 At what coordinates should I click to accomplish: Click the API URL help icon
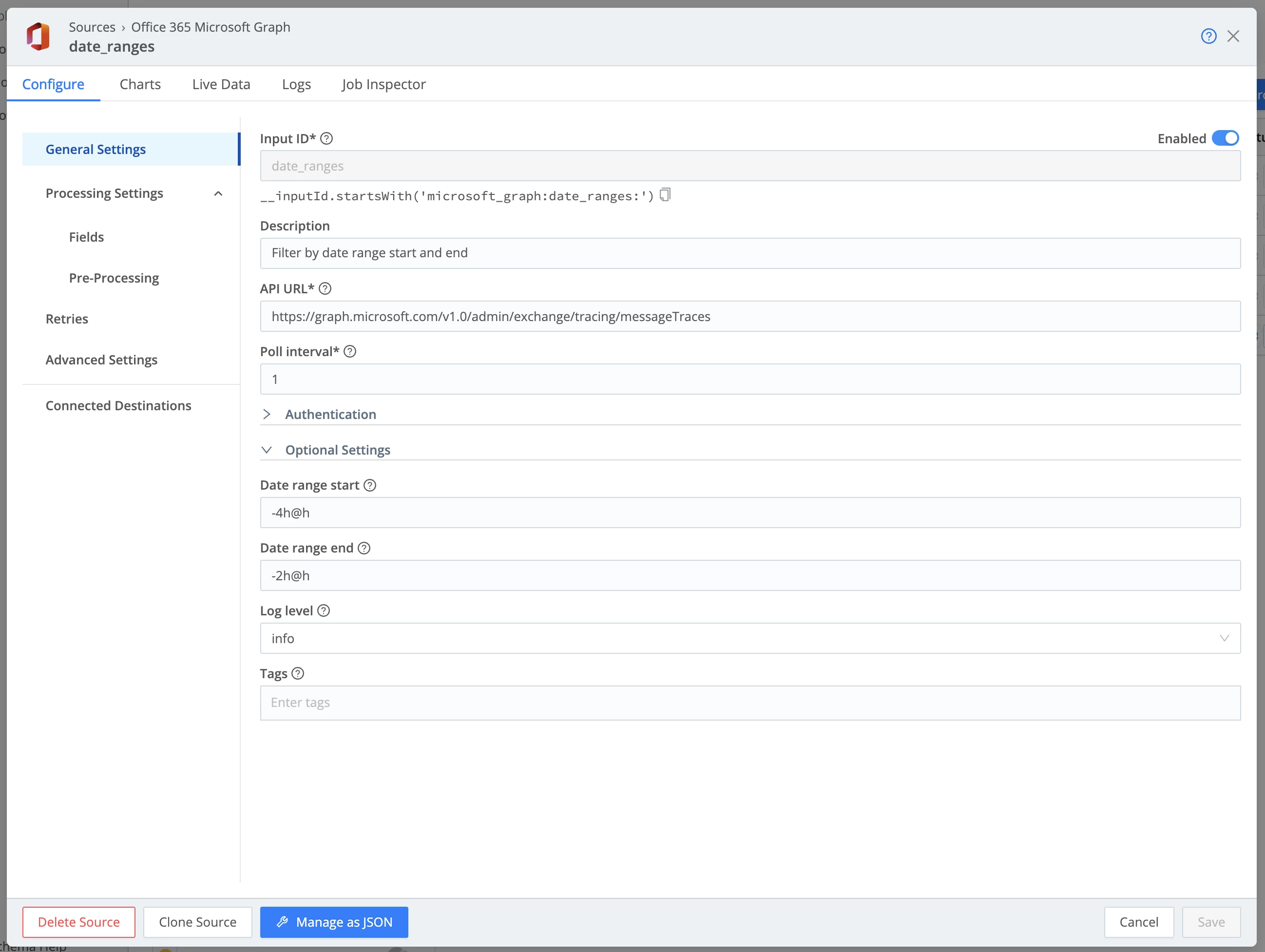coord(325,289)
